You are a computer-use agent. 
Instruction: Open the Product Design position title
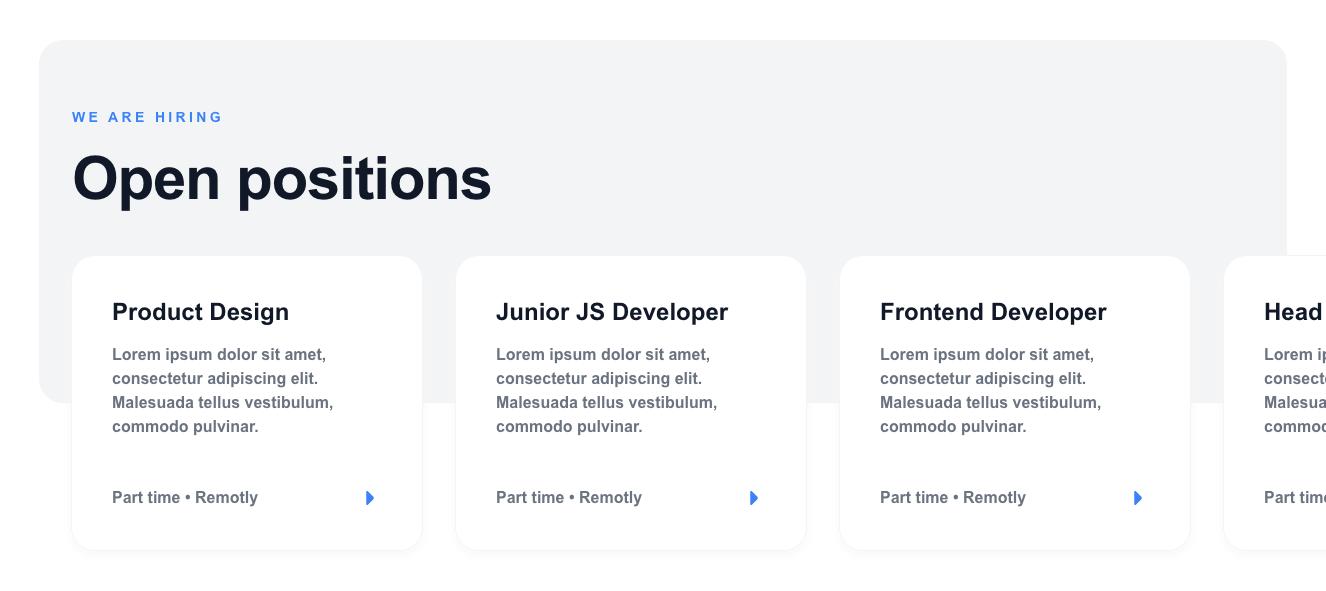point(200,312)
